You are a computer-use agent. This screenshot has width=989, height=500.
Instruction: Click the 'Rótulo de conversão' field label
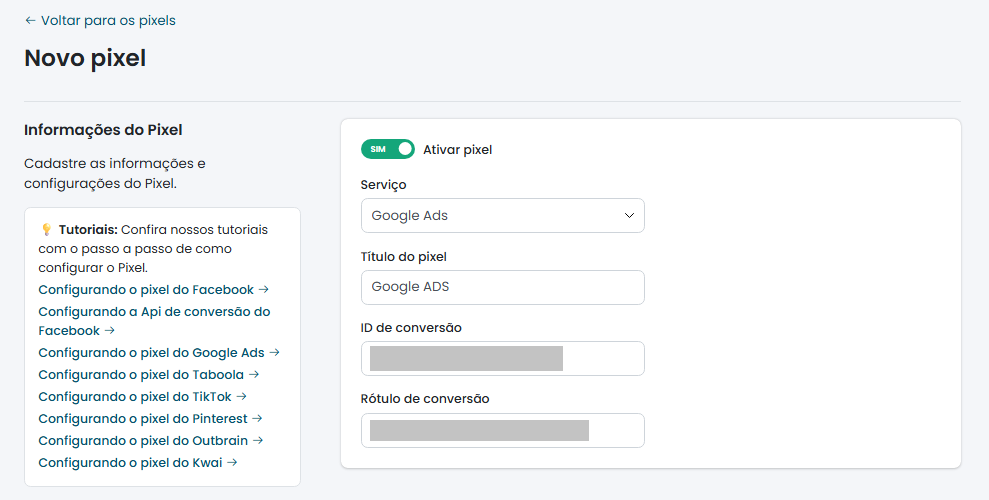point(425,399)
